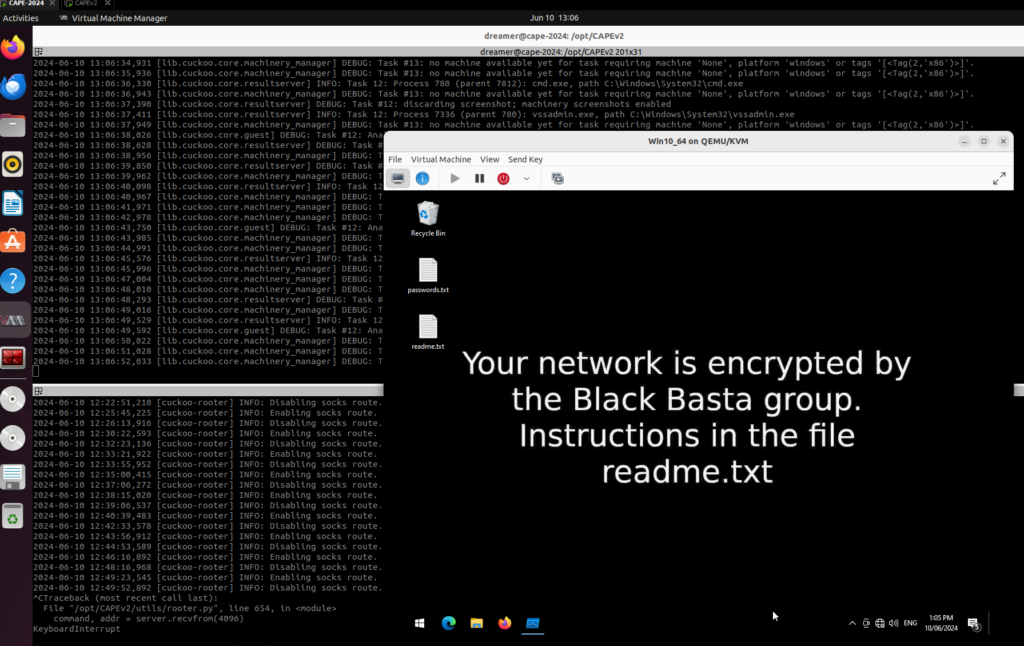The height and width of the screenshot is (646, 1024).
Task: Launch Firefox from the Ubuntu dock
Action: [13, 48]
